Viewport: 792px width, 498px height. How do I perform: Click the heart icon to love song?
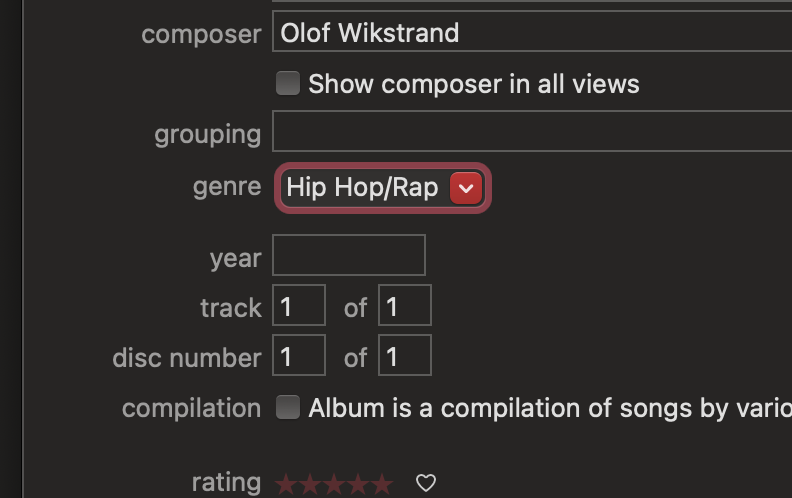[x=426, y=483]
